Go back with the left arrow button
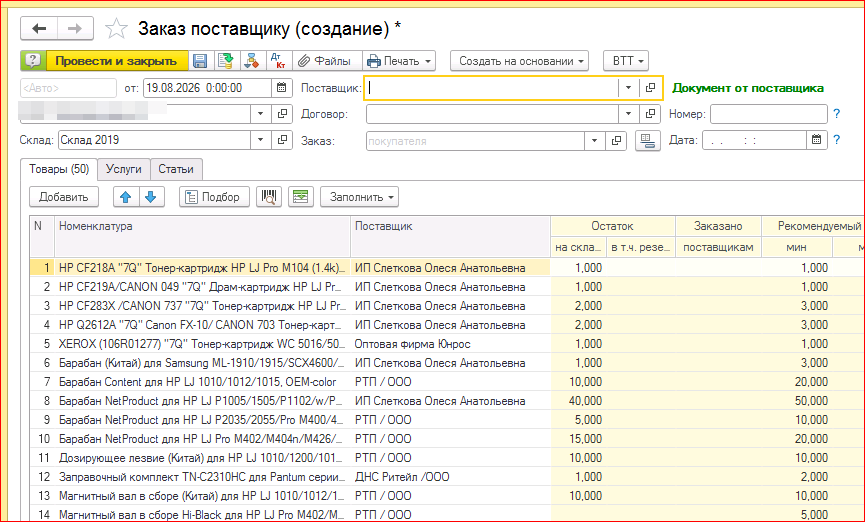Viewport: 865px width, 522px height. 39,29
